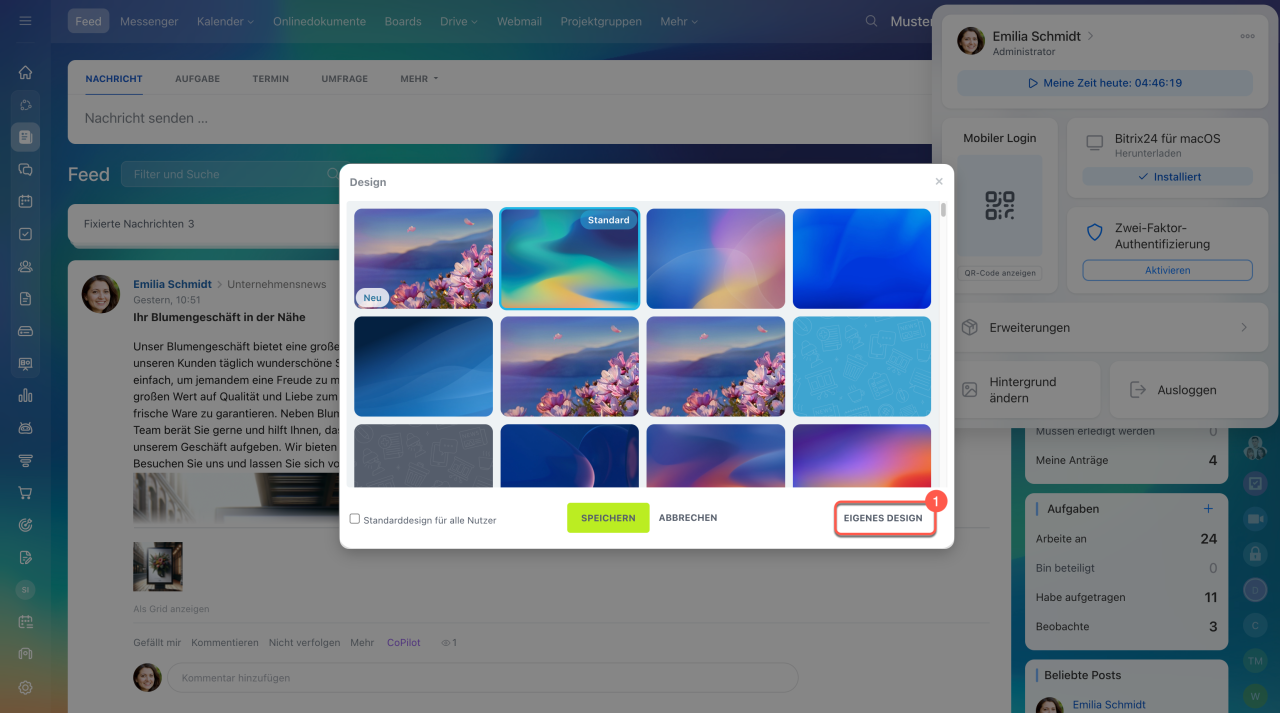Viewport: 1280px width, 713px height.
Task: Click the three-dots menu in profile panel
Action: click(1247, 36)
